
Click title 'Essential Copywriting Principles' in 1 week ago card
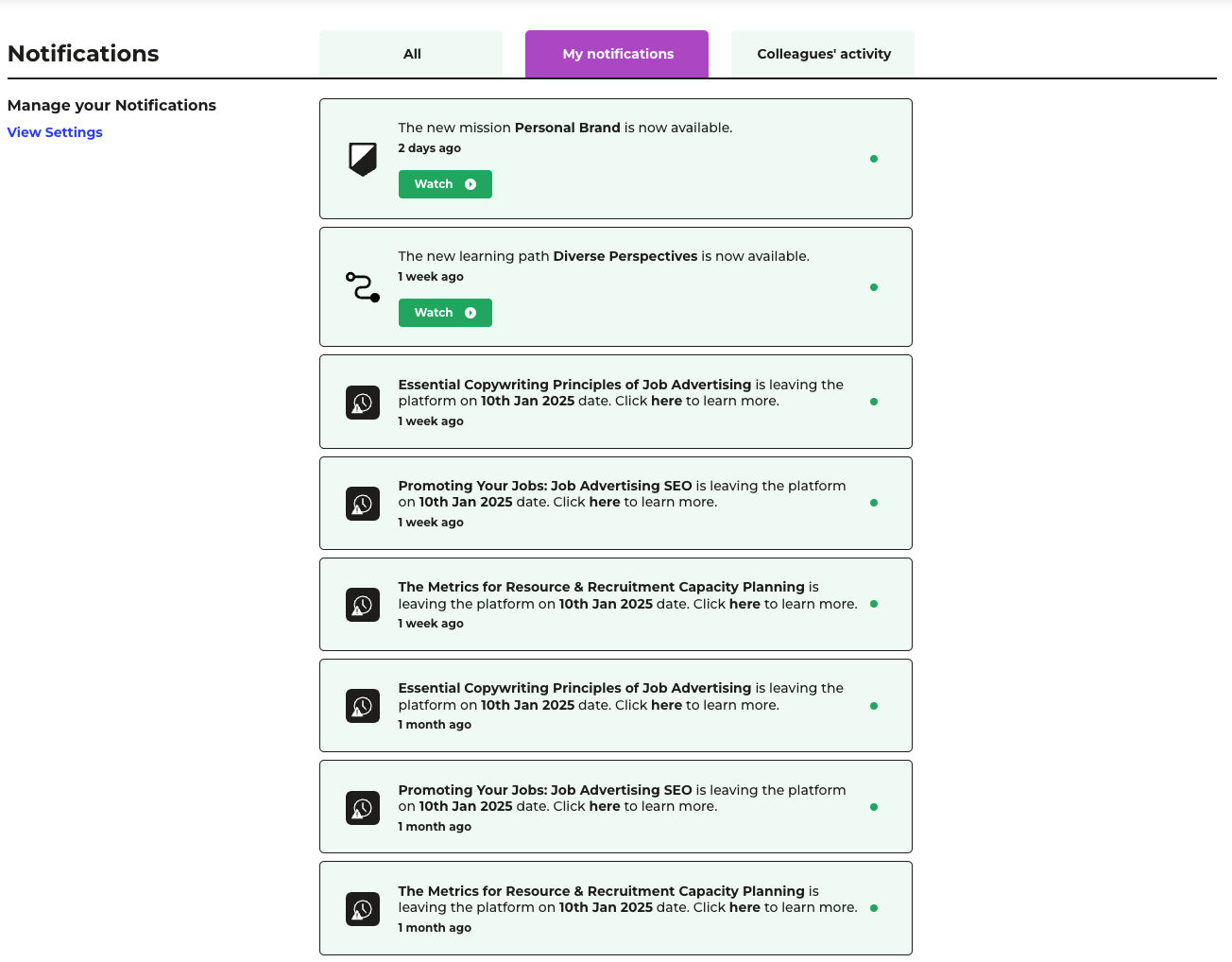[574, 385]
